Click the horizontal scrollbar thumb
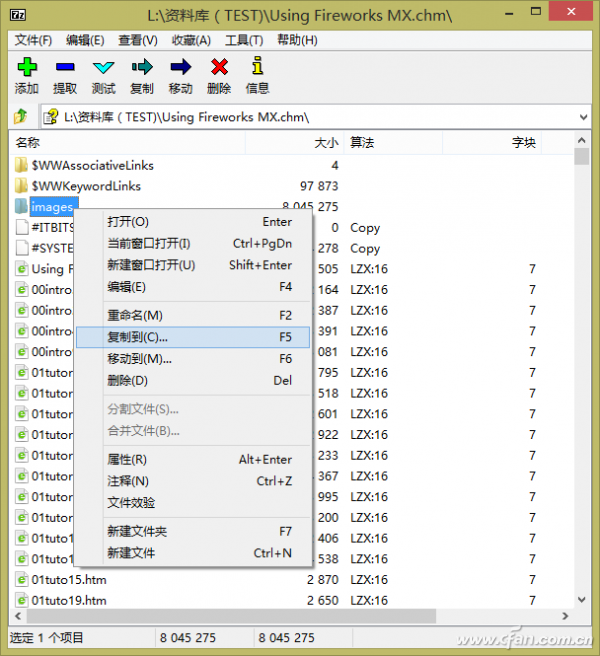The image size is (600, 656). click(x=231, y=616)
